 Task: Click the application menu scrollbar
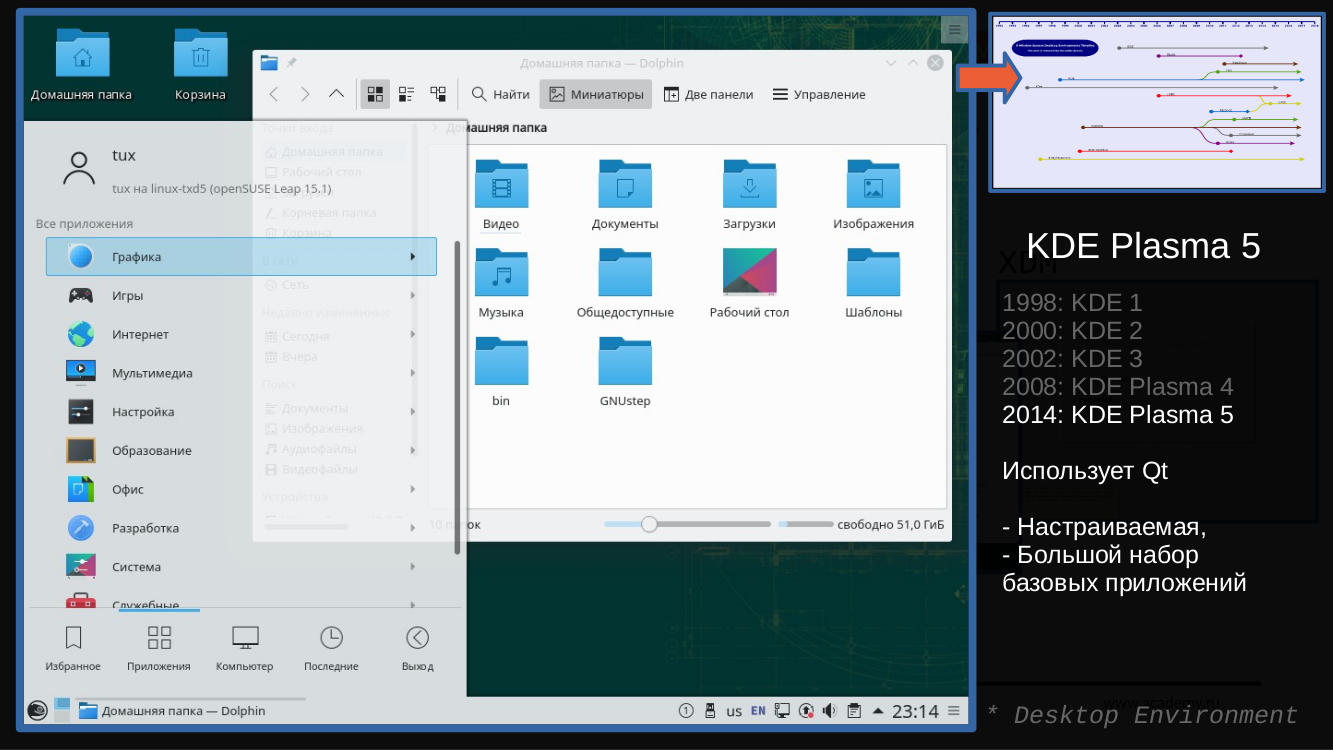(457, 397)
